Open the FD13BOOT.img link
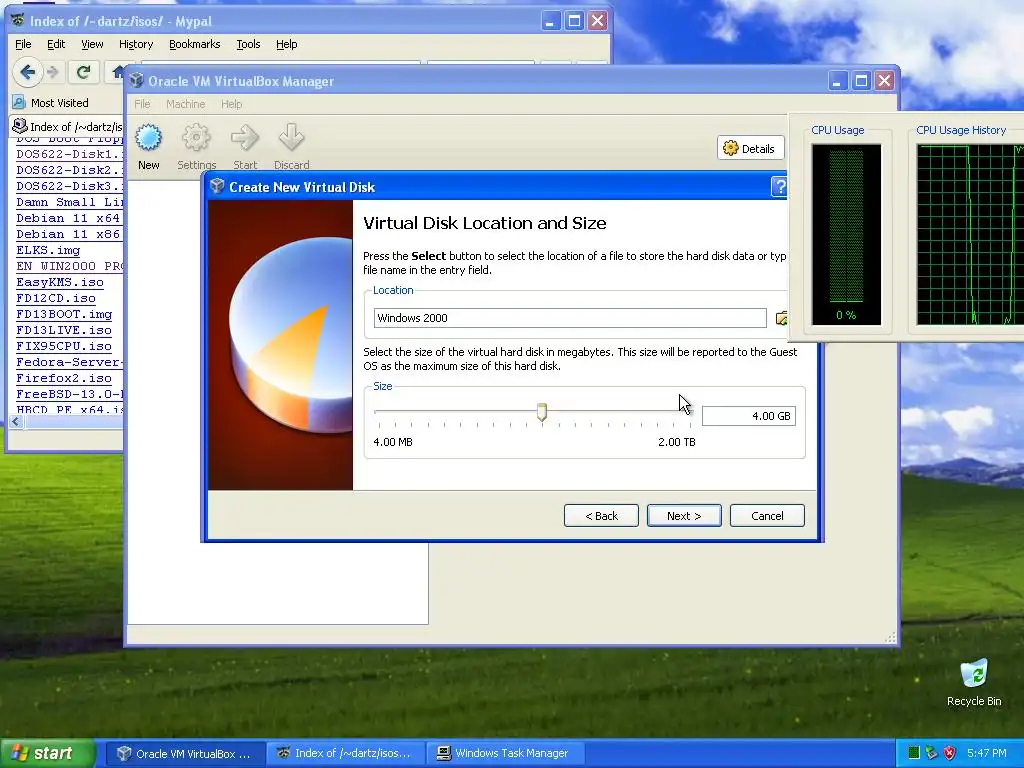 [64, 314]
